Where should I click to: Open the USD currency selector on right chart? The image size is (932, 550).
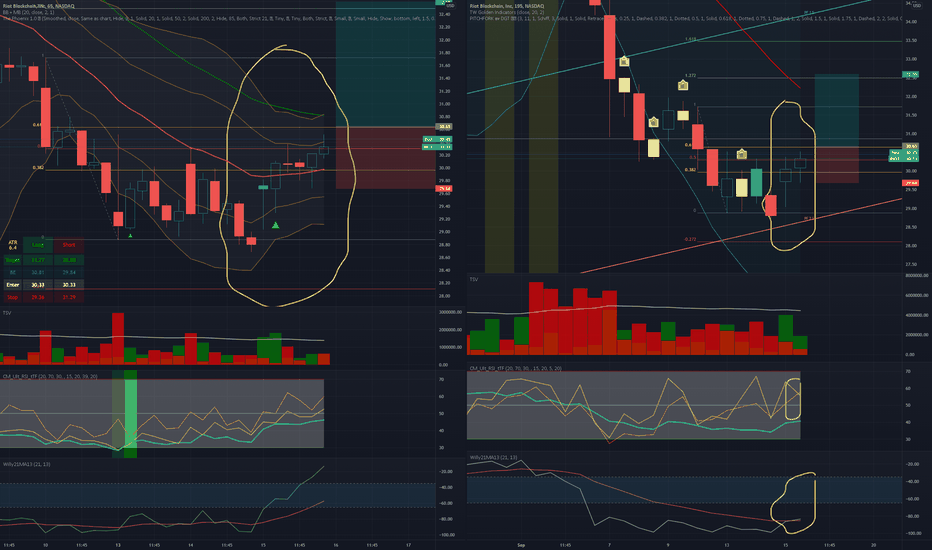point(917,5)
